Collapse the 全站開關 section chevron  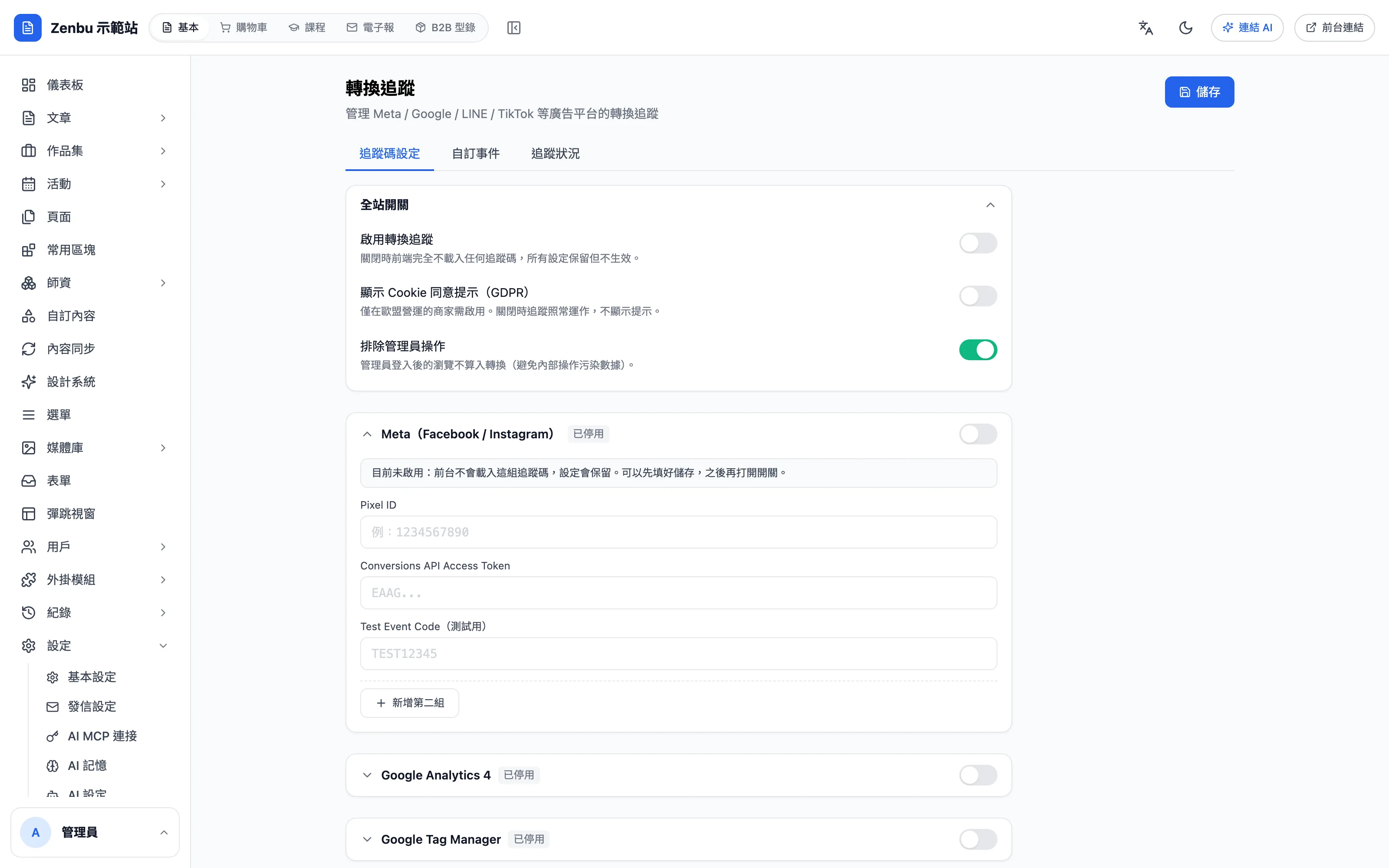point(990,205)
